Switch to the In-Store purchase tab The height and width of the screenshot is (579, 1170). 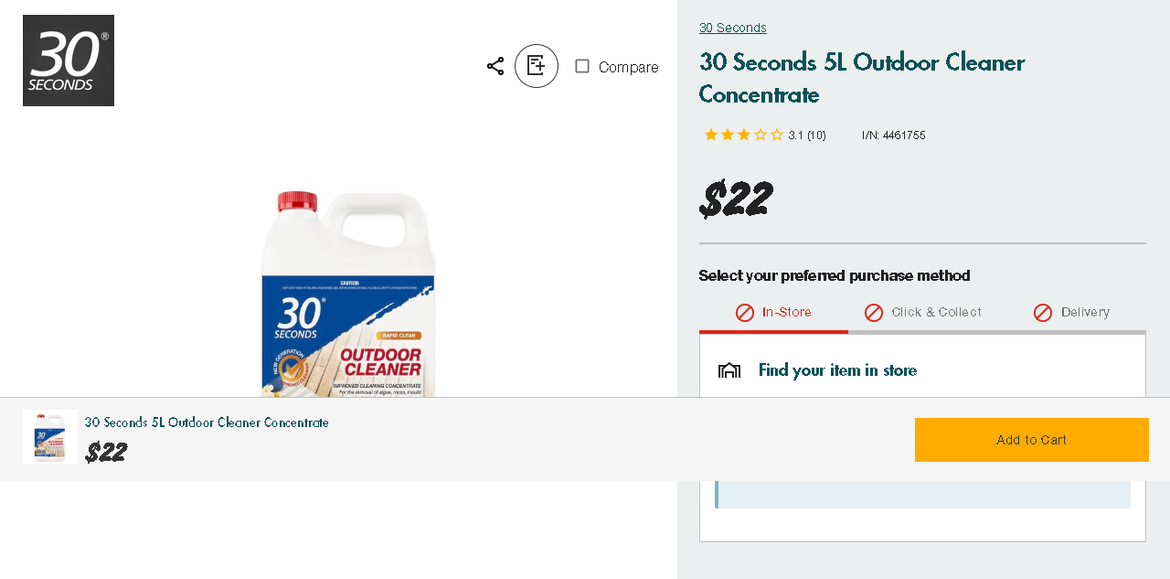point(786,311)
